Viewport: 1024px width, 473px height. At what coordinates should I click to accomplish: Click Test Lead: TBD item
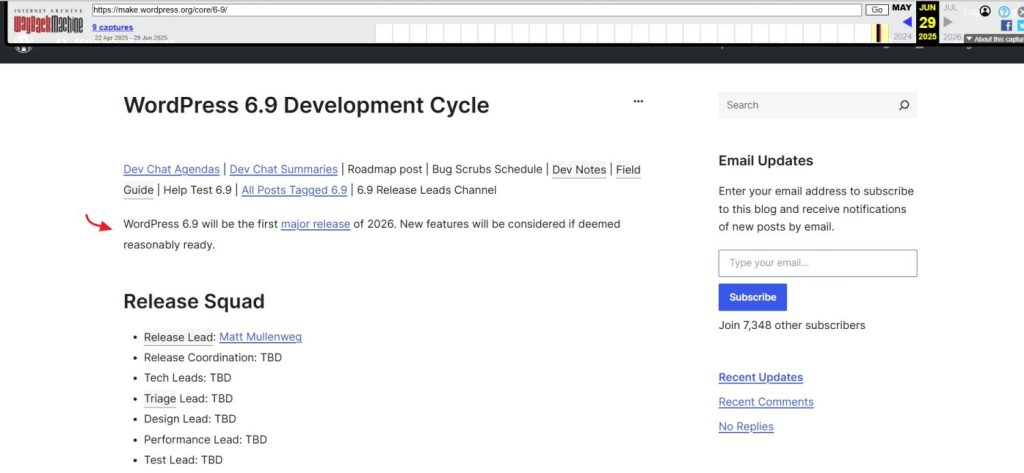tap(183, 460)
